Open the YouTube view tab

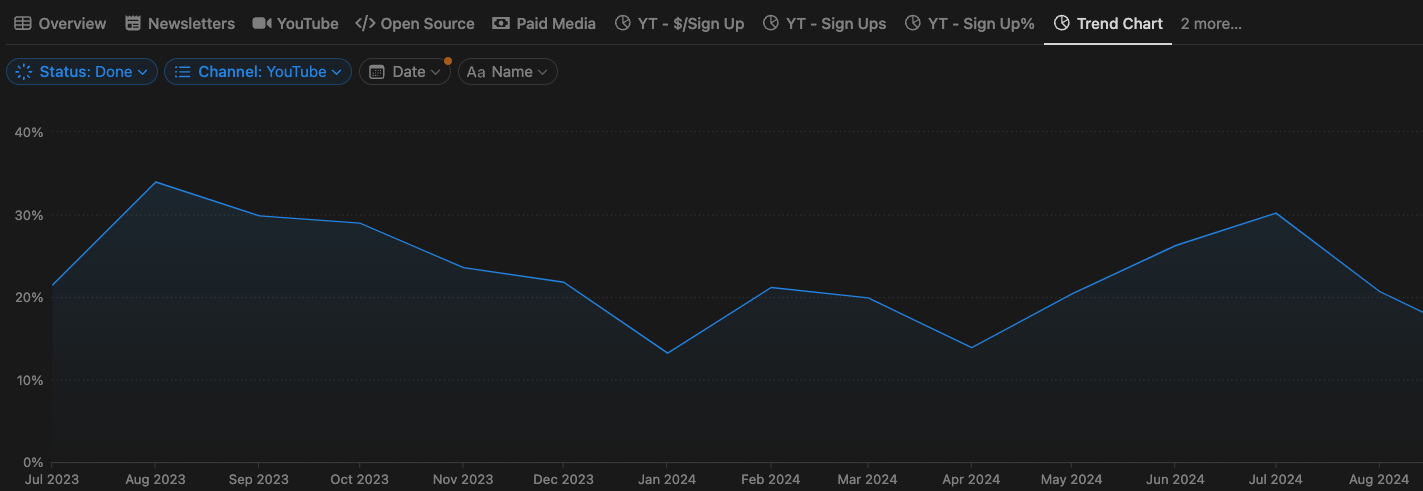point(295,23)
